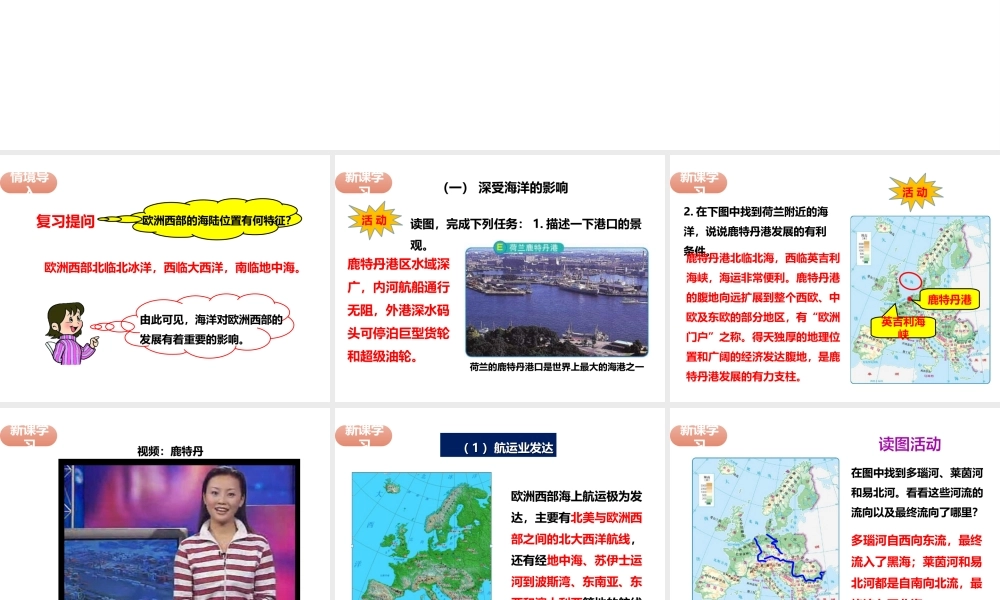
Task: Click the 新课学习 badge on the 读图活动 slide
Action: point(698,434)
